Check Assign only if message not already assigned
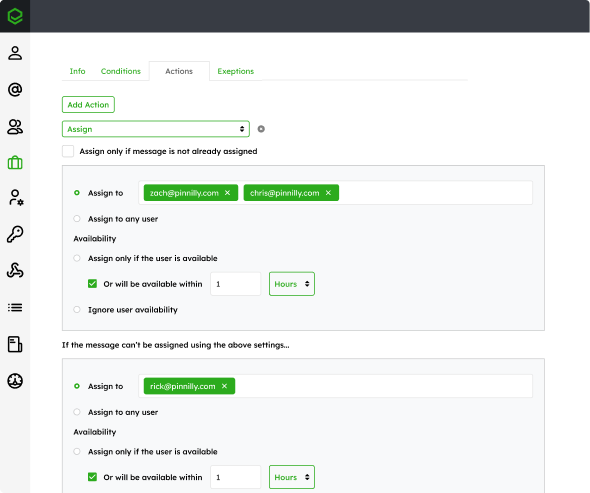The width and height of the screenshot is (590, 493). [x=68, y=151]
